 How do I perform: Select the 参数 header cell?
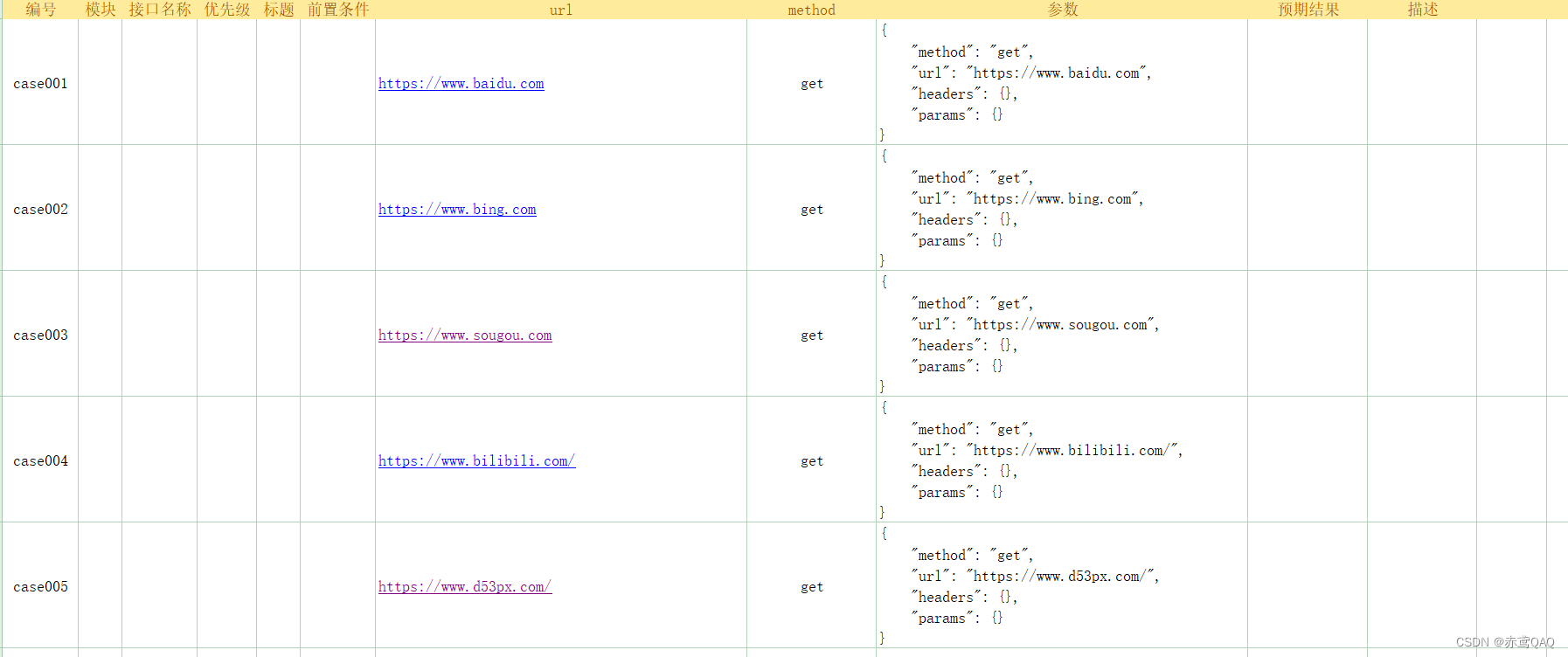(1062, 10)
